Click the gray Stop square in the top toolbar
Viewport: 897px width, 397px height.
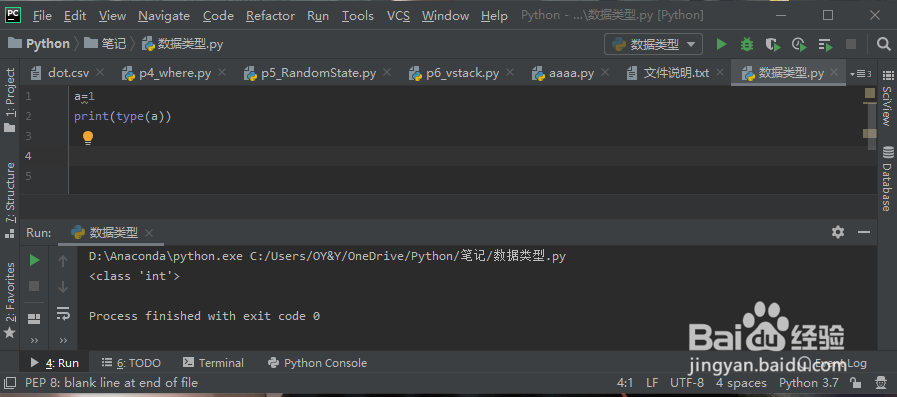pyautogui.click(x=851, y=44)
